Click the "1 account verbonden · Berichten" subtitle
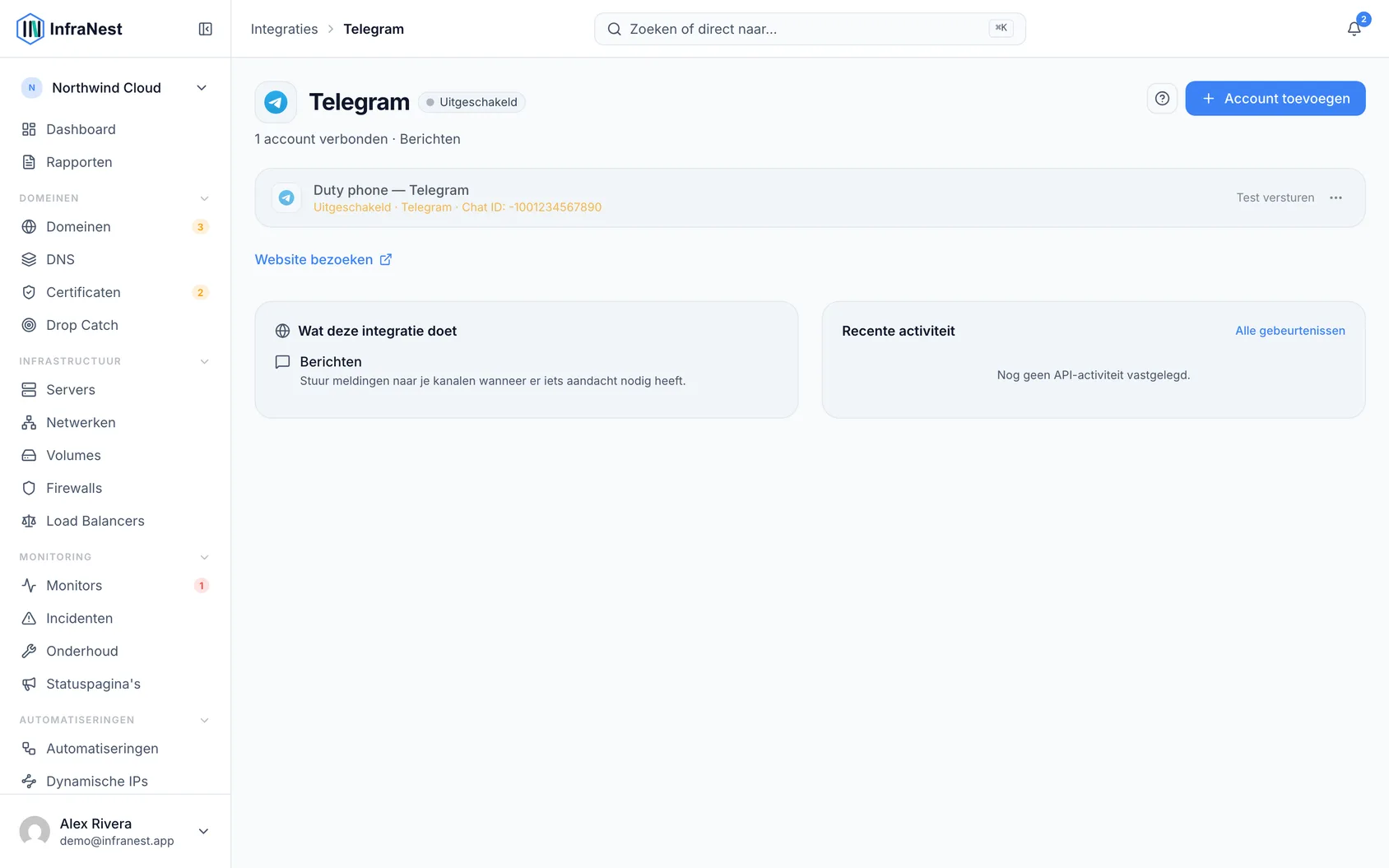Image resolution: width=1389 pixels, height=868 pixels. 357,139
